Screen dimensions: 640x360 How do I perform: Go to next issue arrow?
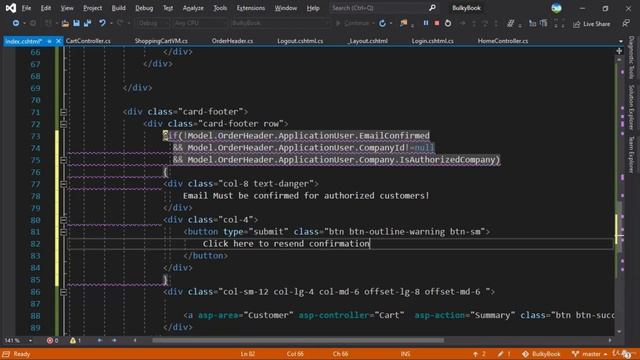click(x=114, y=340)
